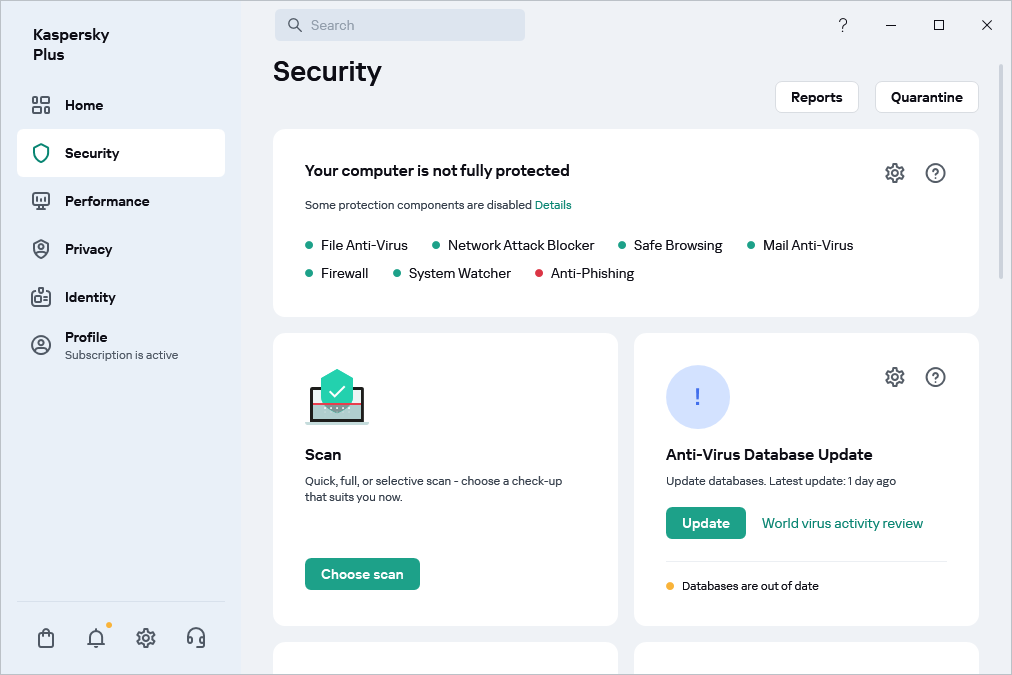1012x675 pixels.
Task: Open the Home section icon
Action: 41,104
